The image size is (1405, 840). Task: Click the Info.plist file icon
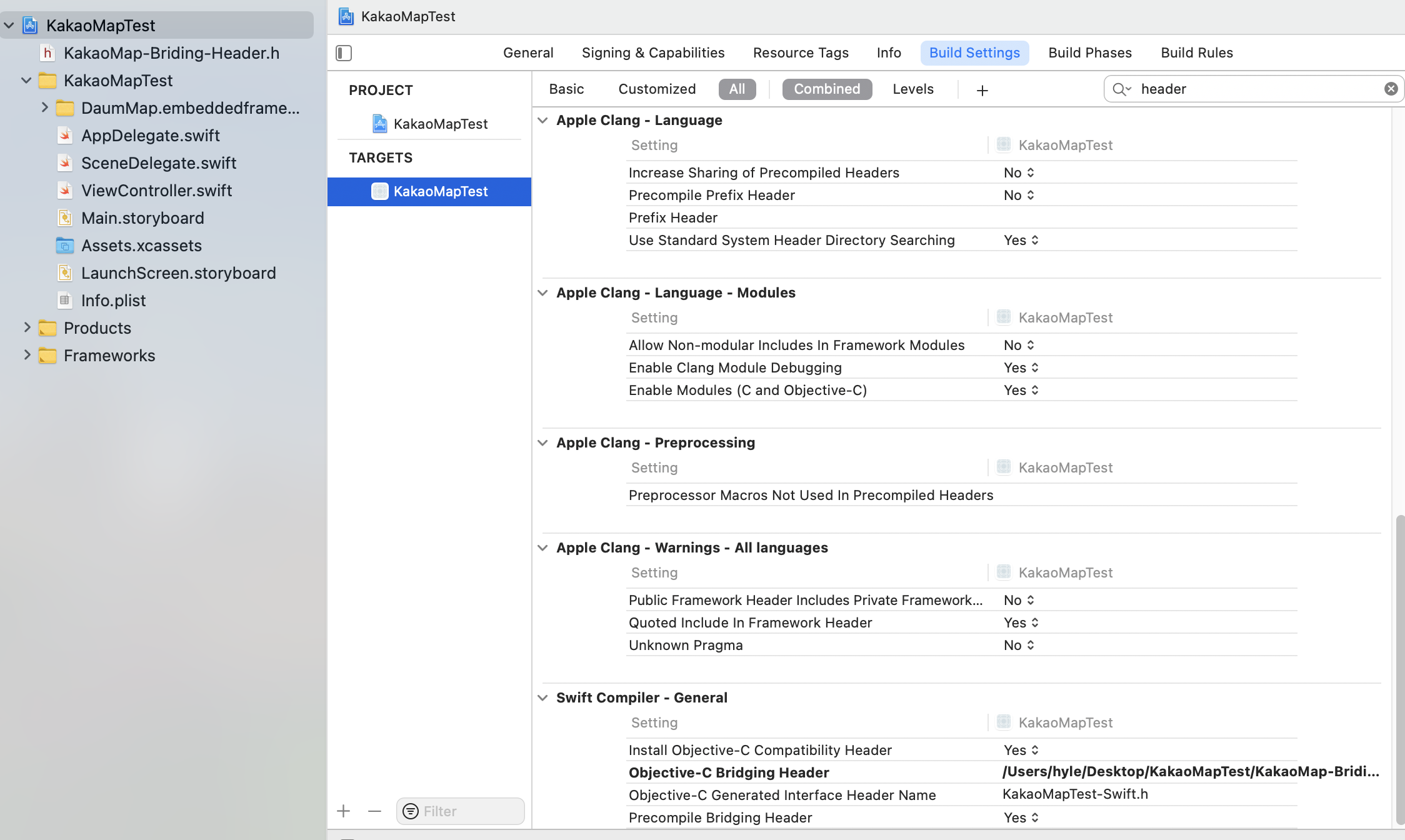[65, 301]
